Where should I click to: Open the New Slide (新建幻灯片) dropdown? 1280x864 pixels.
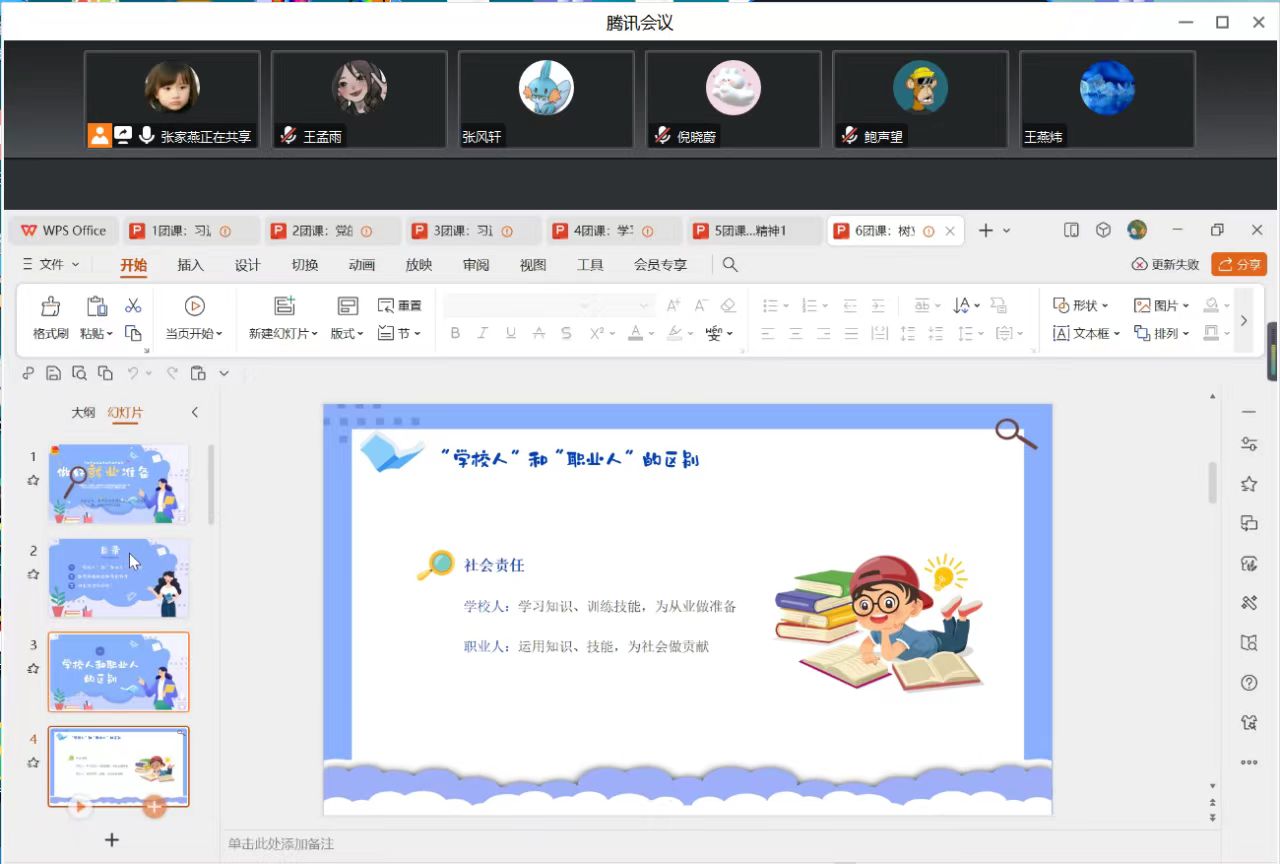click(283, 333)
